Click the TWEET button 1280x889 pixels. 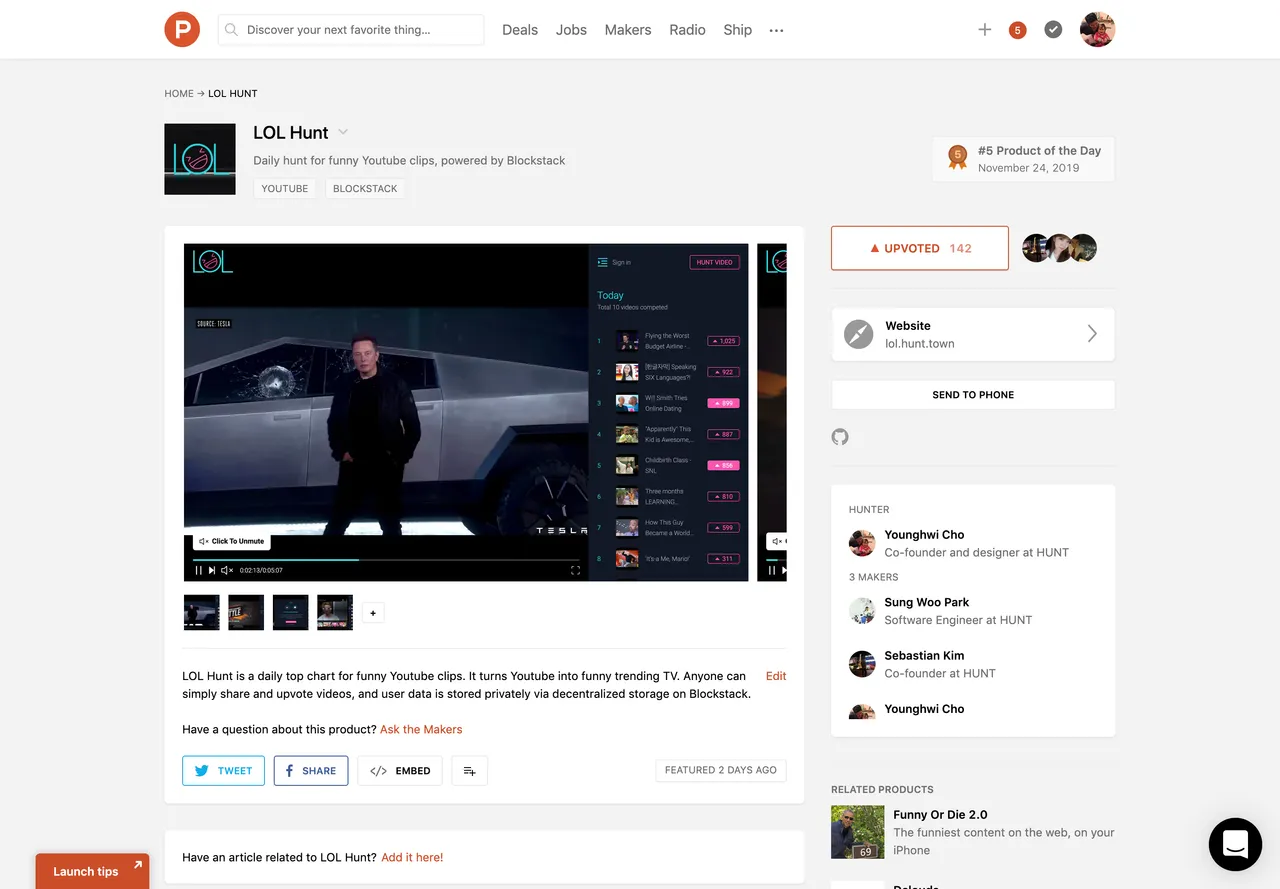tap(223, 771)
